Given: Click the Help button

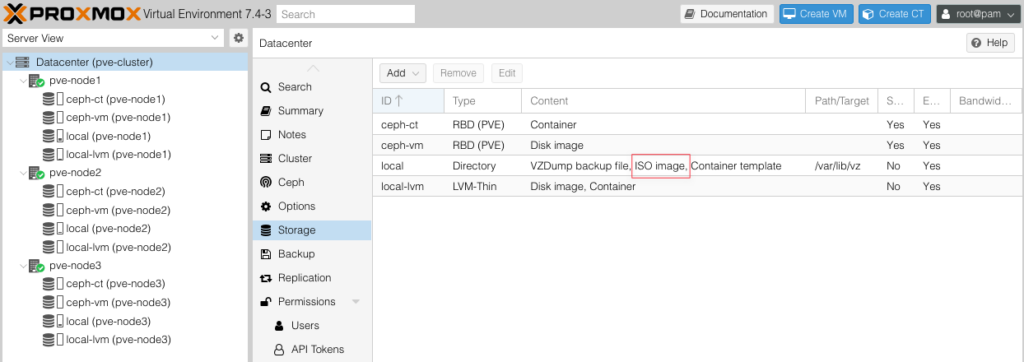Looking at the screenshot, I should 990,42.
